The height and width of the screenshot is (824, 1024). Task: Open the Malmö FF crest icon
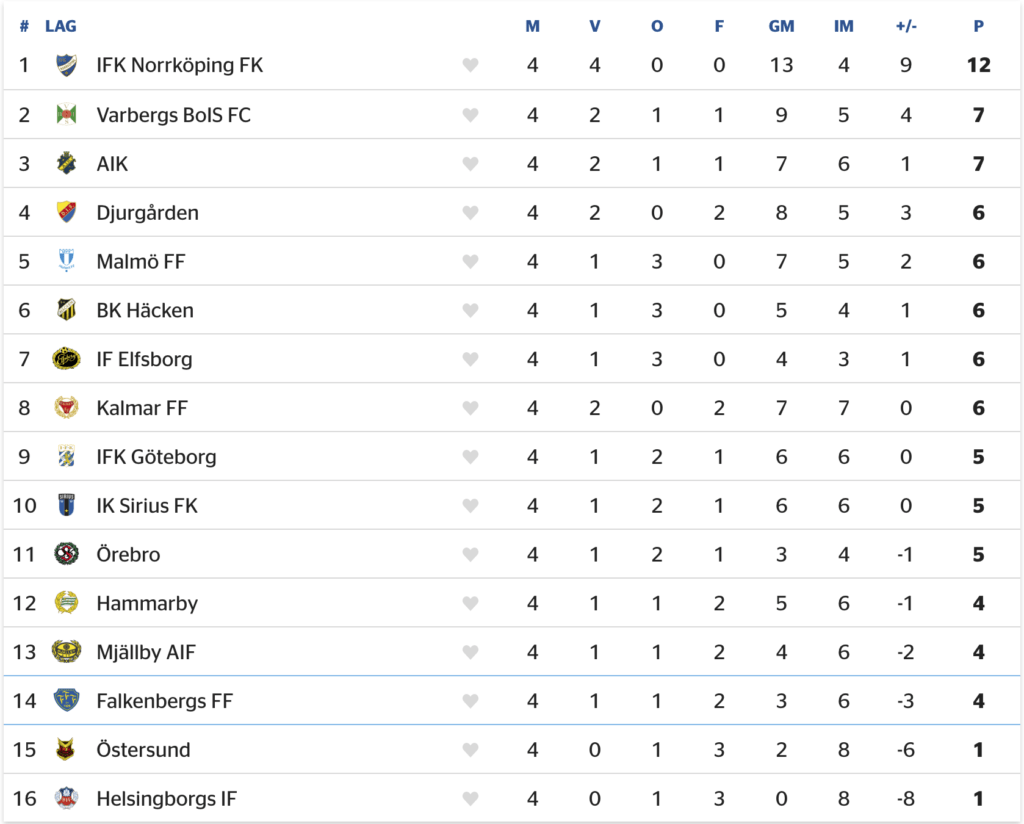(x=66, y=261)
